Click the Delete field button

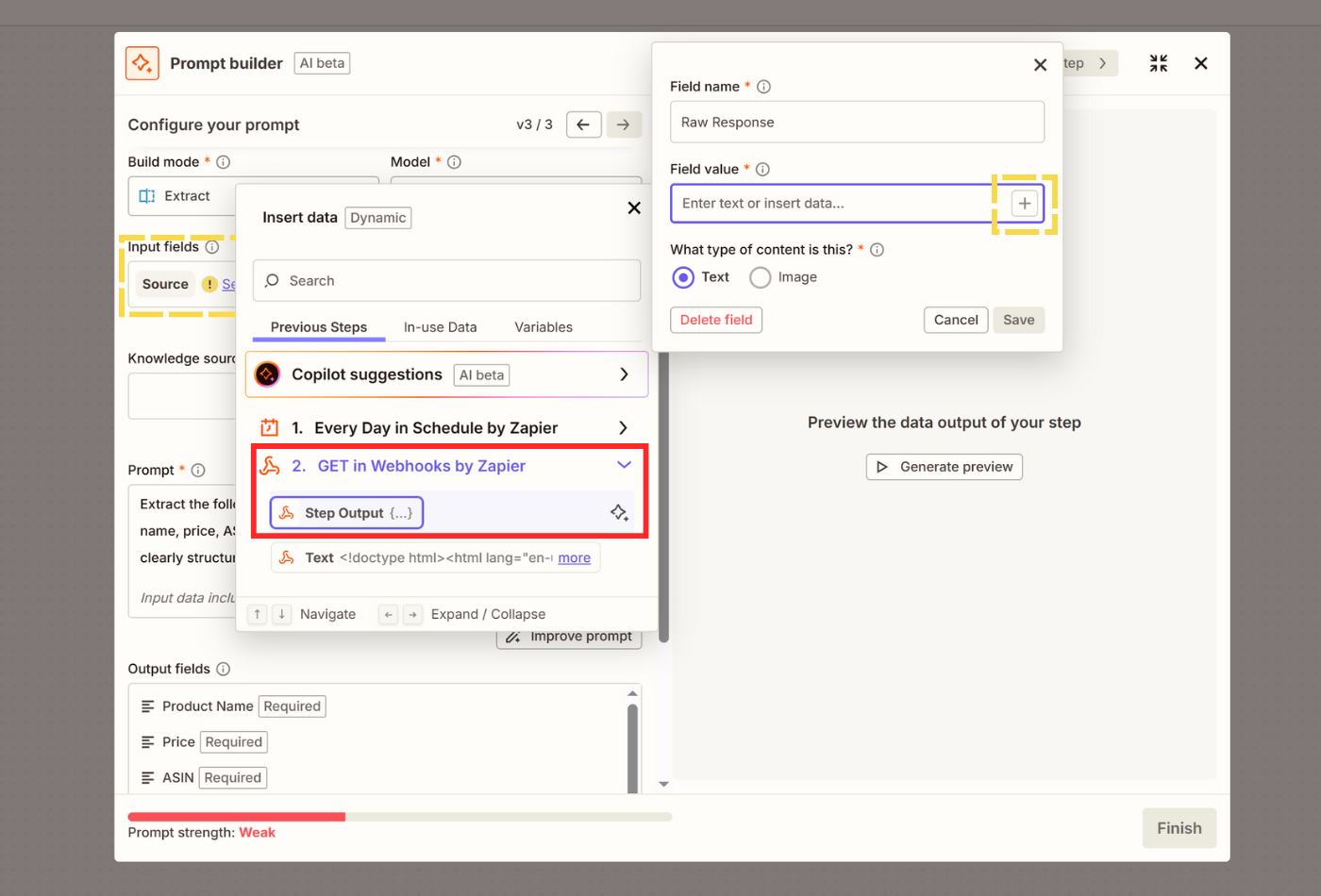pyautogui.click(x=716, y=320)
